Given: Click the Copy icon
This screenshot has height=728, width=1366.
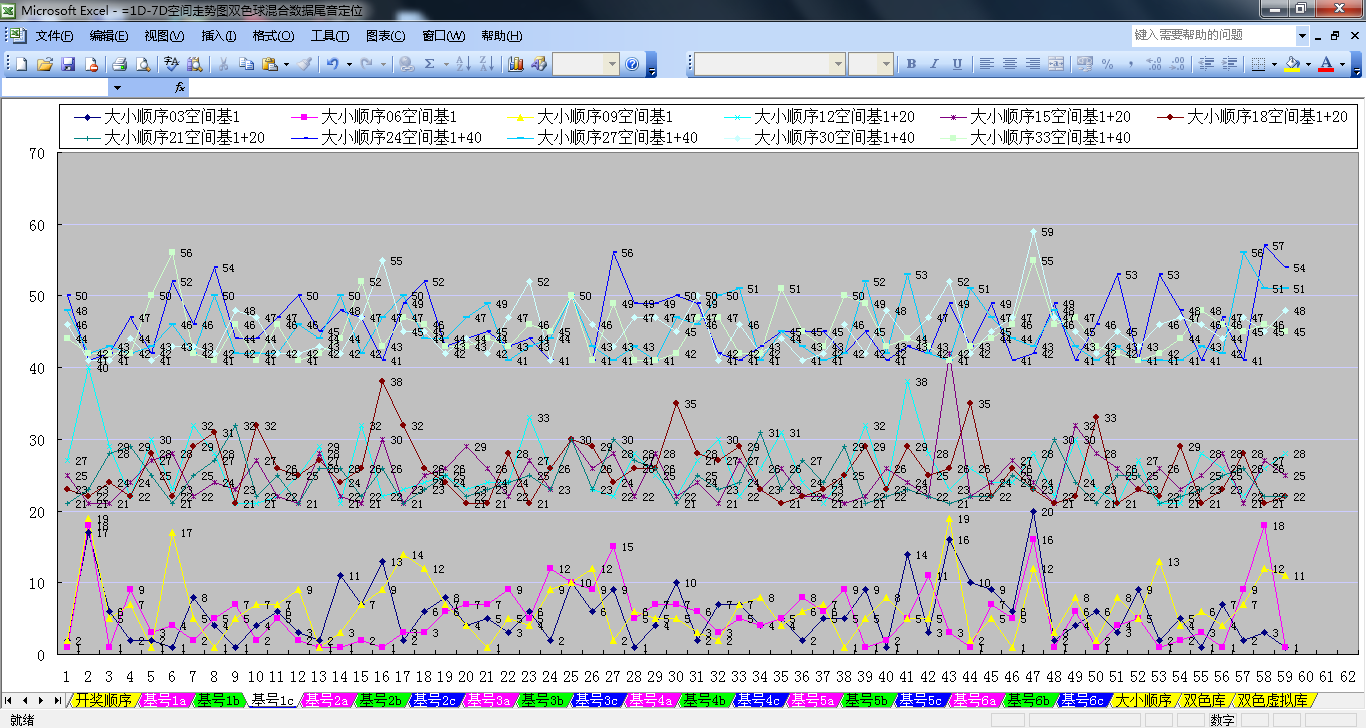Looking at the screenshot, I should pyautogui.click(x=246, y=64).
